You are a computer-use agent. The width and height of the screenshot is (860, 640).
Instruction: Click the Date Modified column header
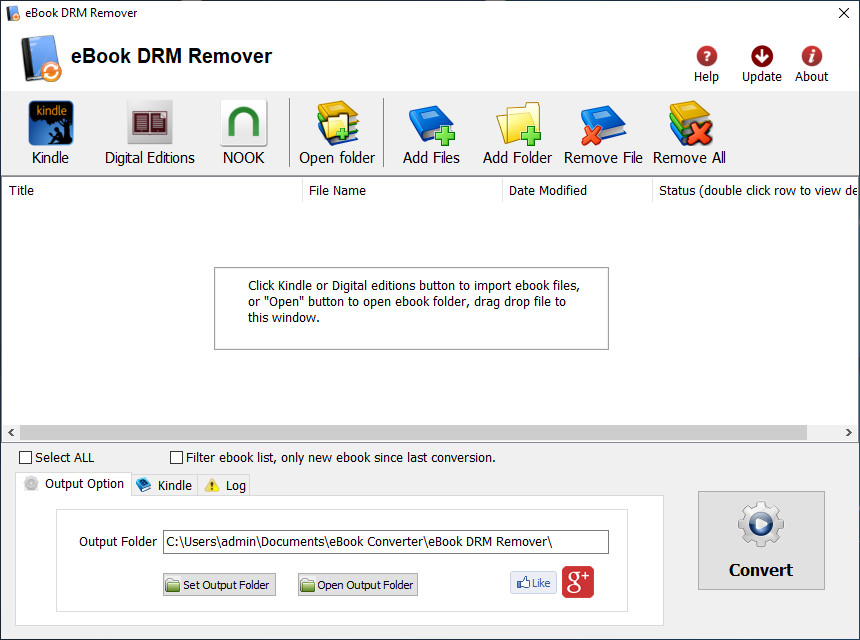tap(577, 190)
